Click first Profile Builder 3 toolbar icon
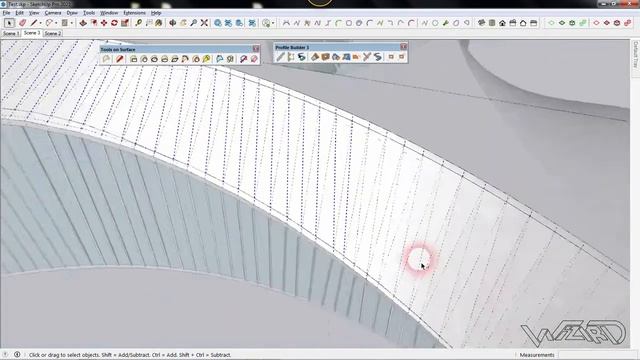640x360 pixels. pos(280,57)
